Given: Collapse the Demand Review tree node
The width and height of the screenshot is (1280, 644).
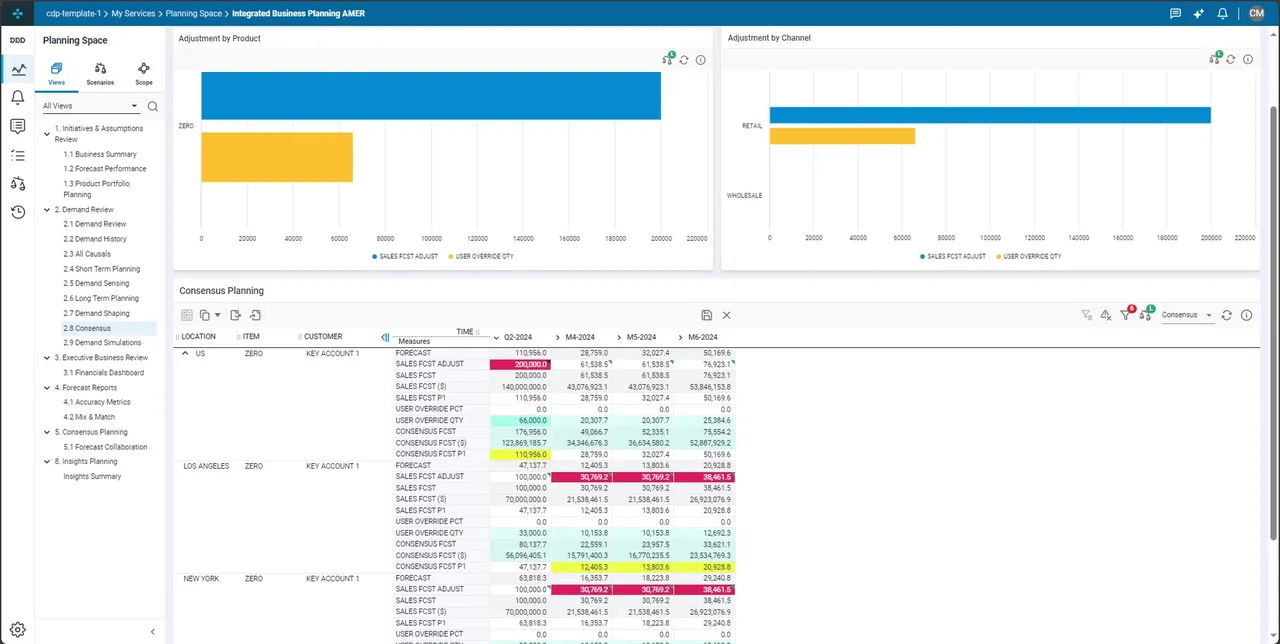Looking at the screenshot, I should [x=47, y=210].
